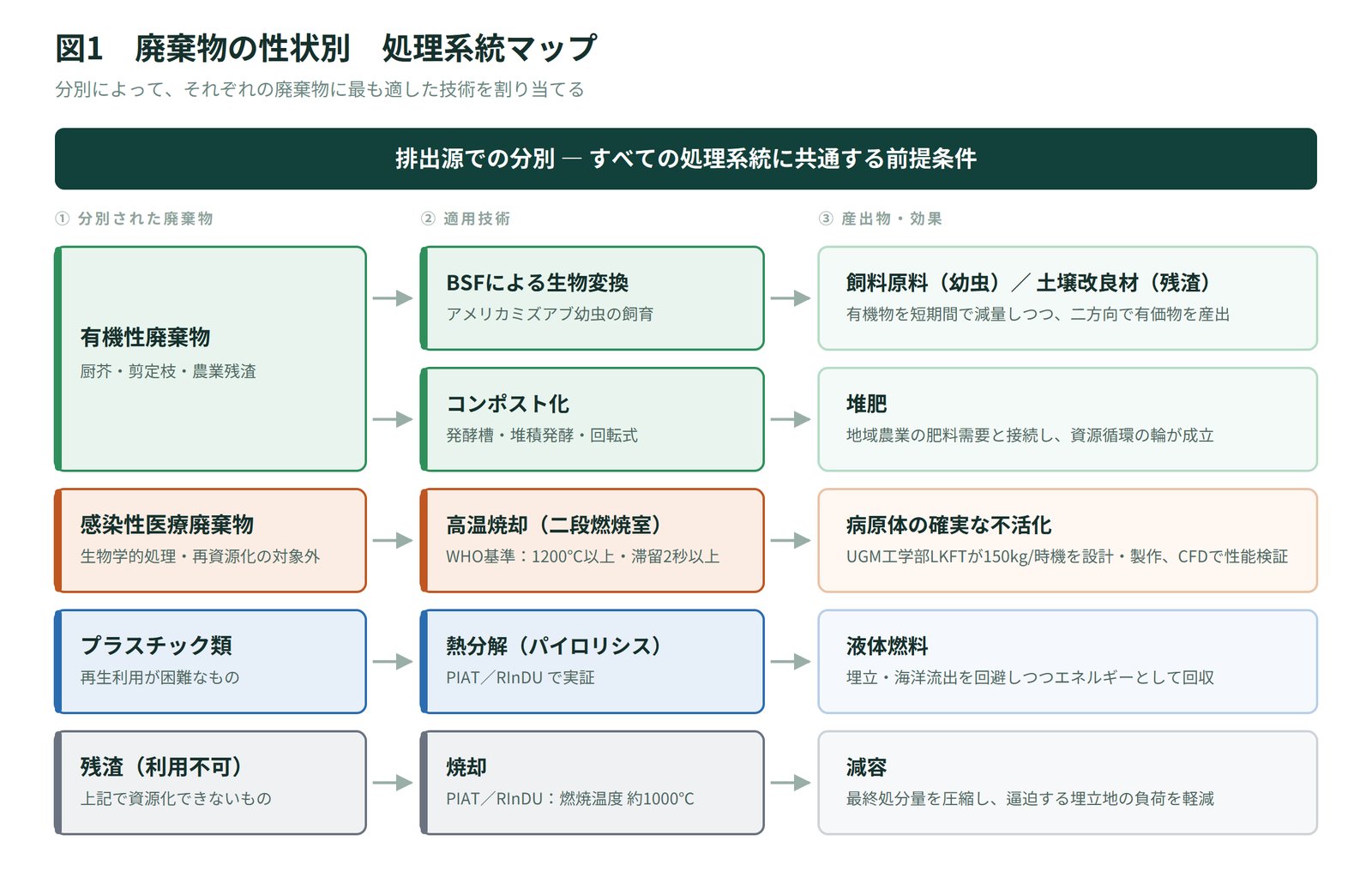
Task: Select the 焼却 technology card
Action: pyautogui.click(x=592, y=782)
